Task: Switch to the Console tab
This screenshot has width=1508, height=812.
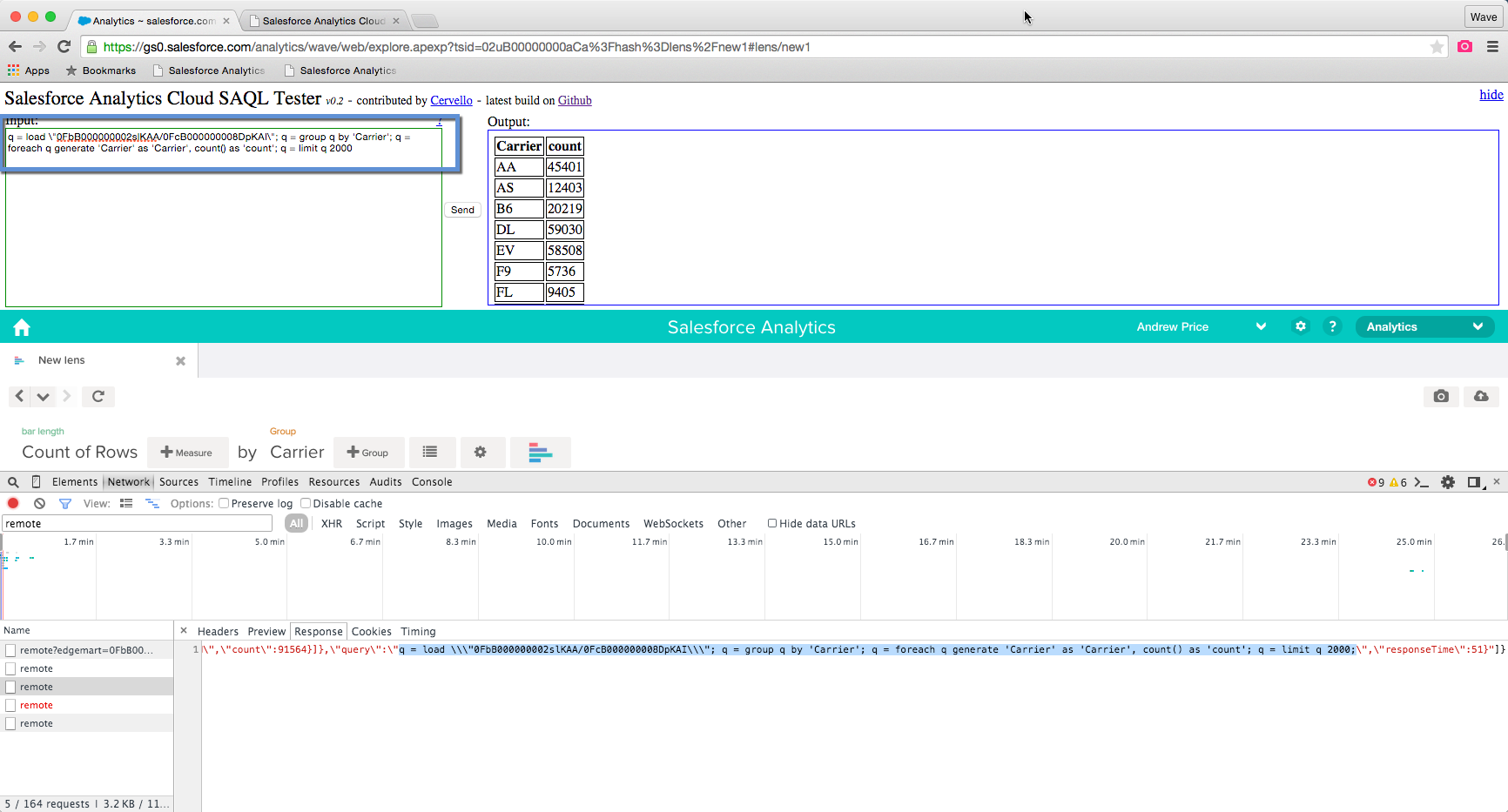Action: coord(432,482)
